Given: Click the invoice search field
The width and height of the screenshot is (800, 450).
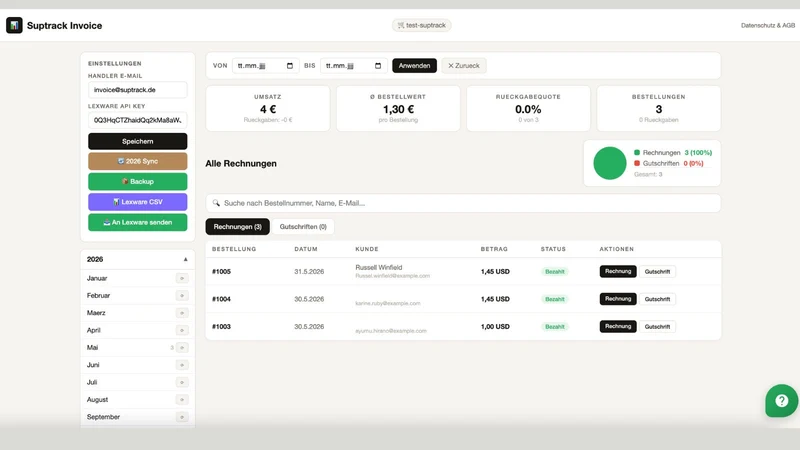Looking at the screenshot, I should [463, 203].
